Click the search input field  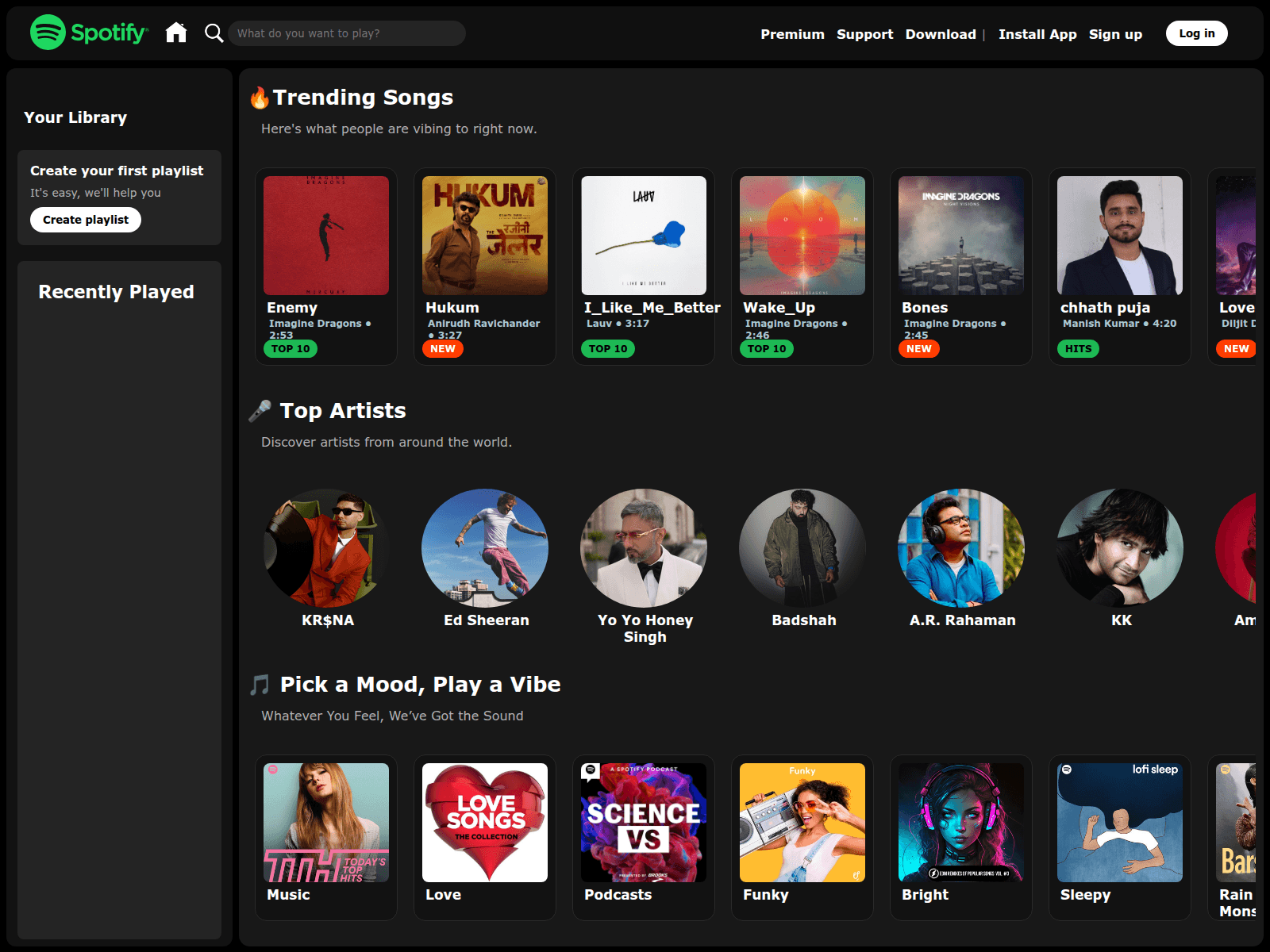point(347,33)
